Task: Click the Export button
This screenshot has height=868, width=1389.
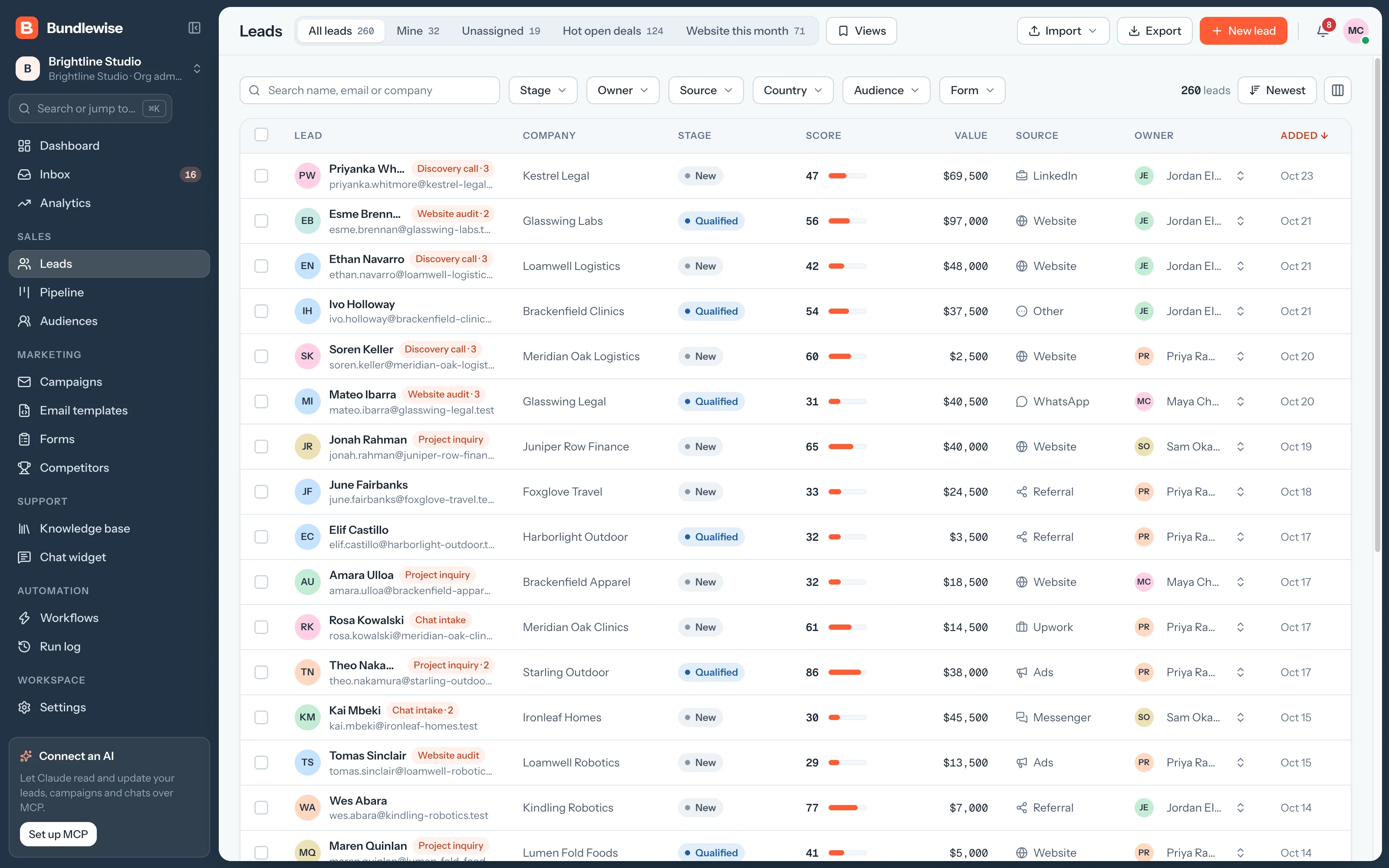Action: 1154,31
